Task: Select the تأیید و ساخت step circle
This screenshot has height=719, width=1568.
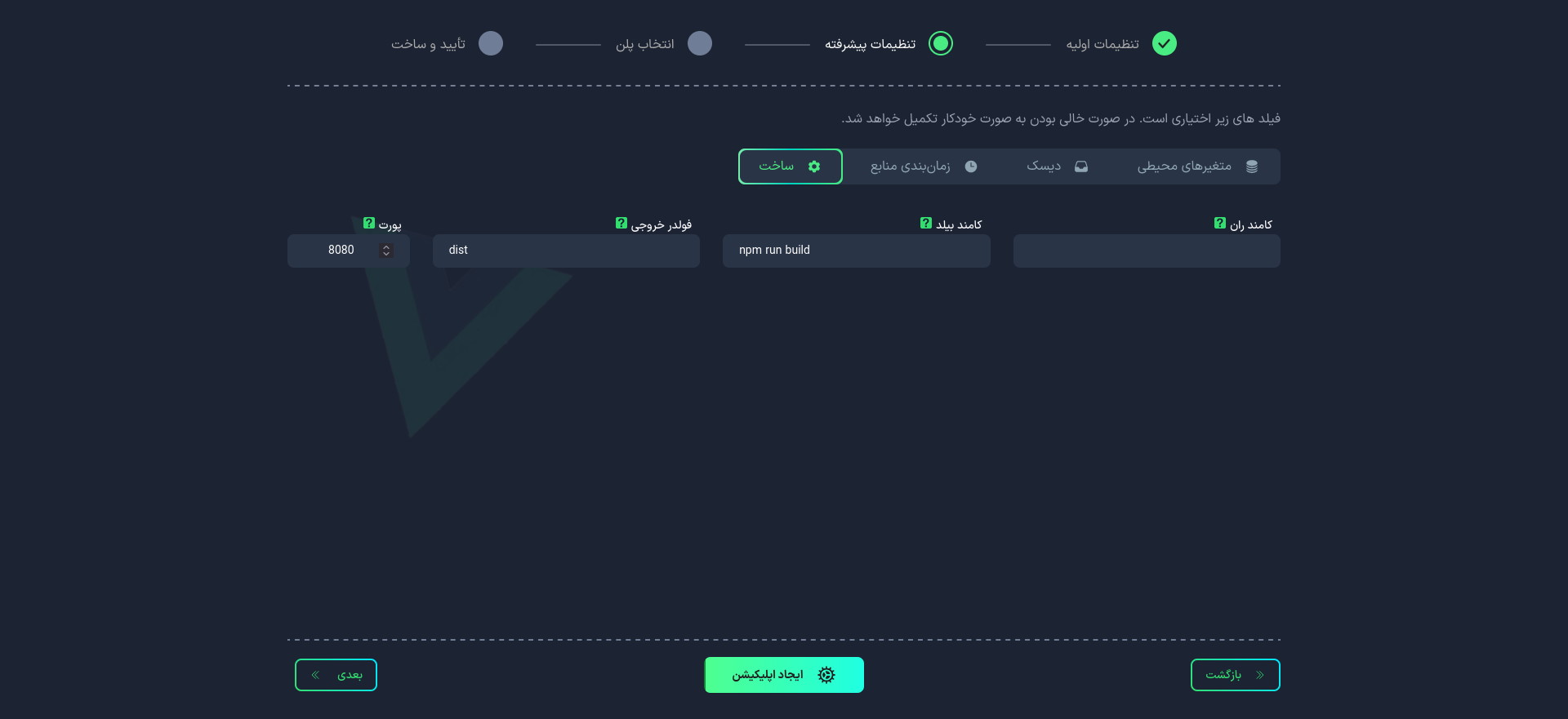Action: click(x=490, y=43)
